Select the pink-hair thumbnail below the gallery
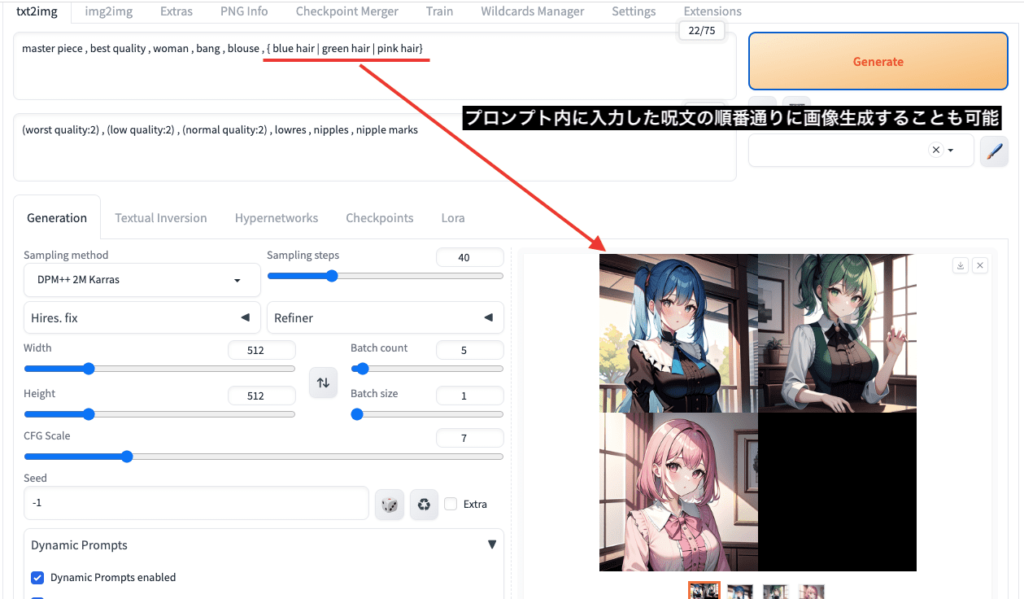The image size is (1024, 599). click(x=812, y=591)
